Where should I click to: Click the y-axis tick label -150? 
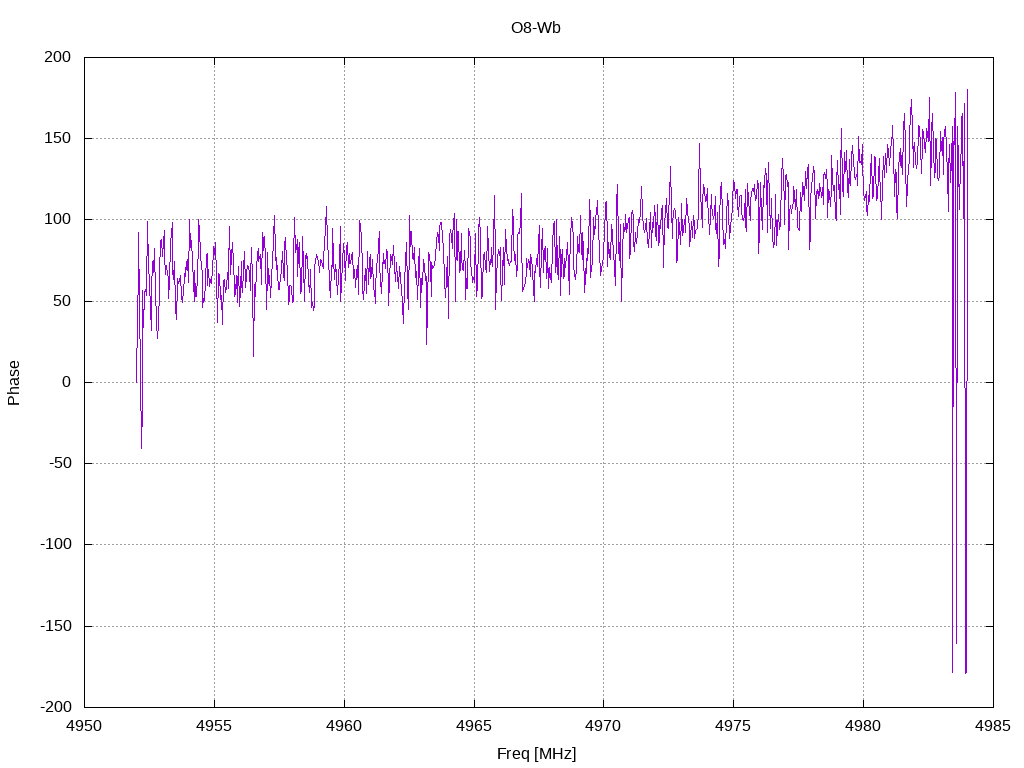(56, 626)
